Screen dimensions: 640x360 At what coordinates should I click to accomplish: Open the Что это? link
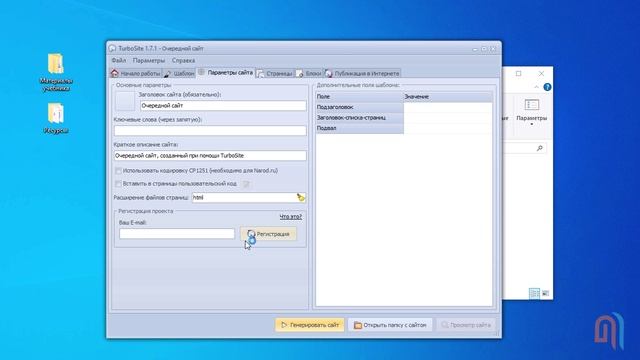pyautogui.click(x=291, y=217)
